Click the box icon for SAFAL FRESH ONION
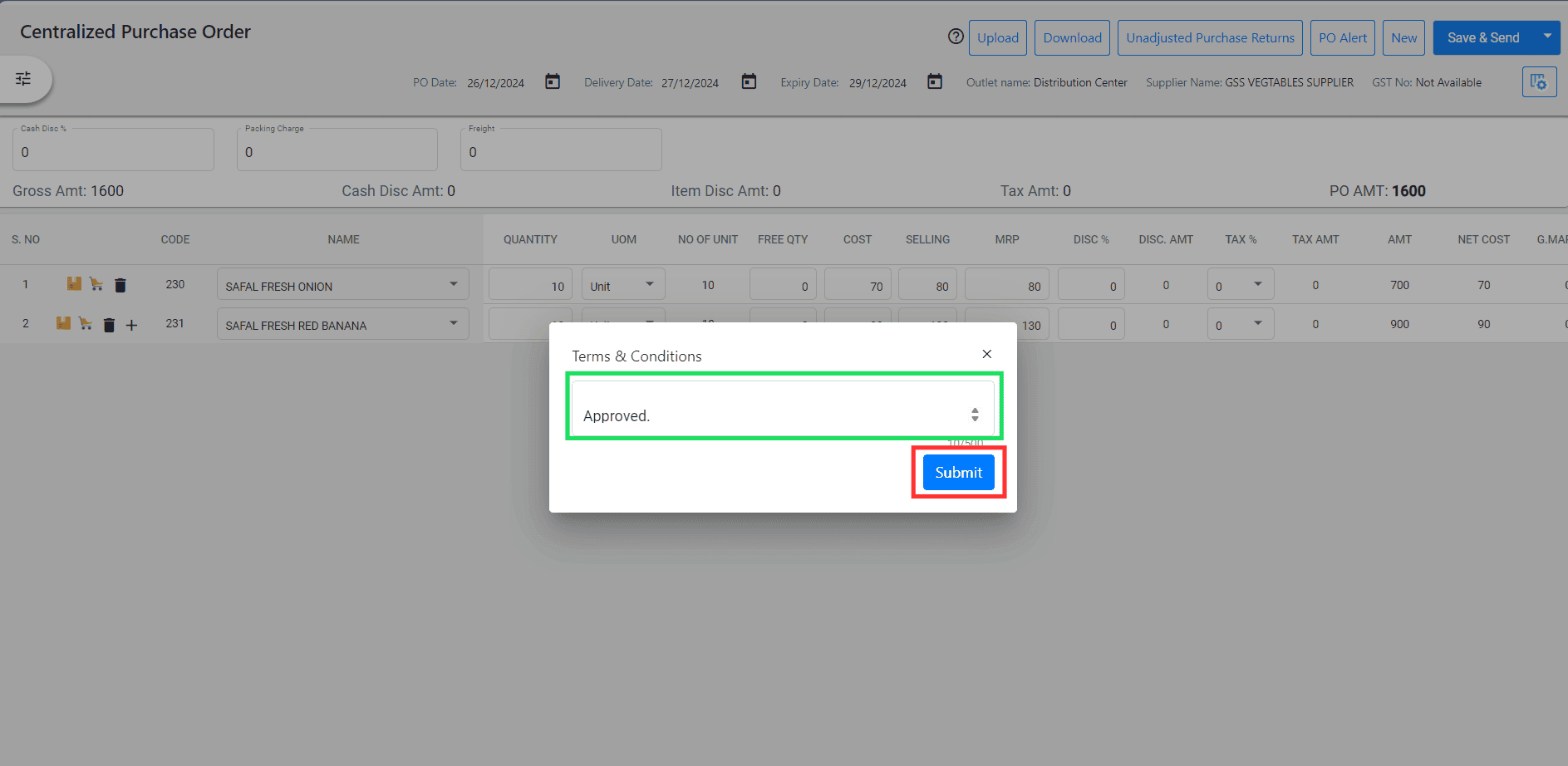The image size is (1568, 766). (74, 284)
